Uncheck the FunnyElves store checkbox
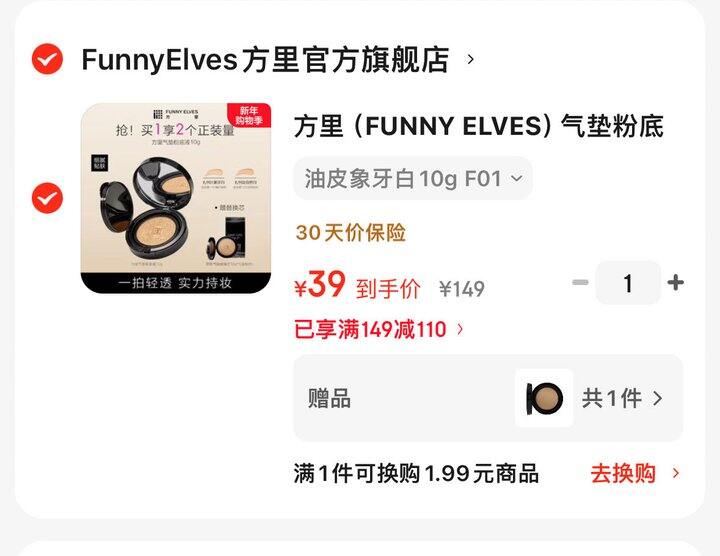This screenshot has height=556, width=720. click(47, 59)
